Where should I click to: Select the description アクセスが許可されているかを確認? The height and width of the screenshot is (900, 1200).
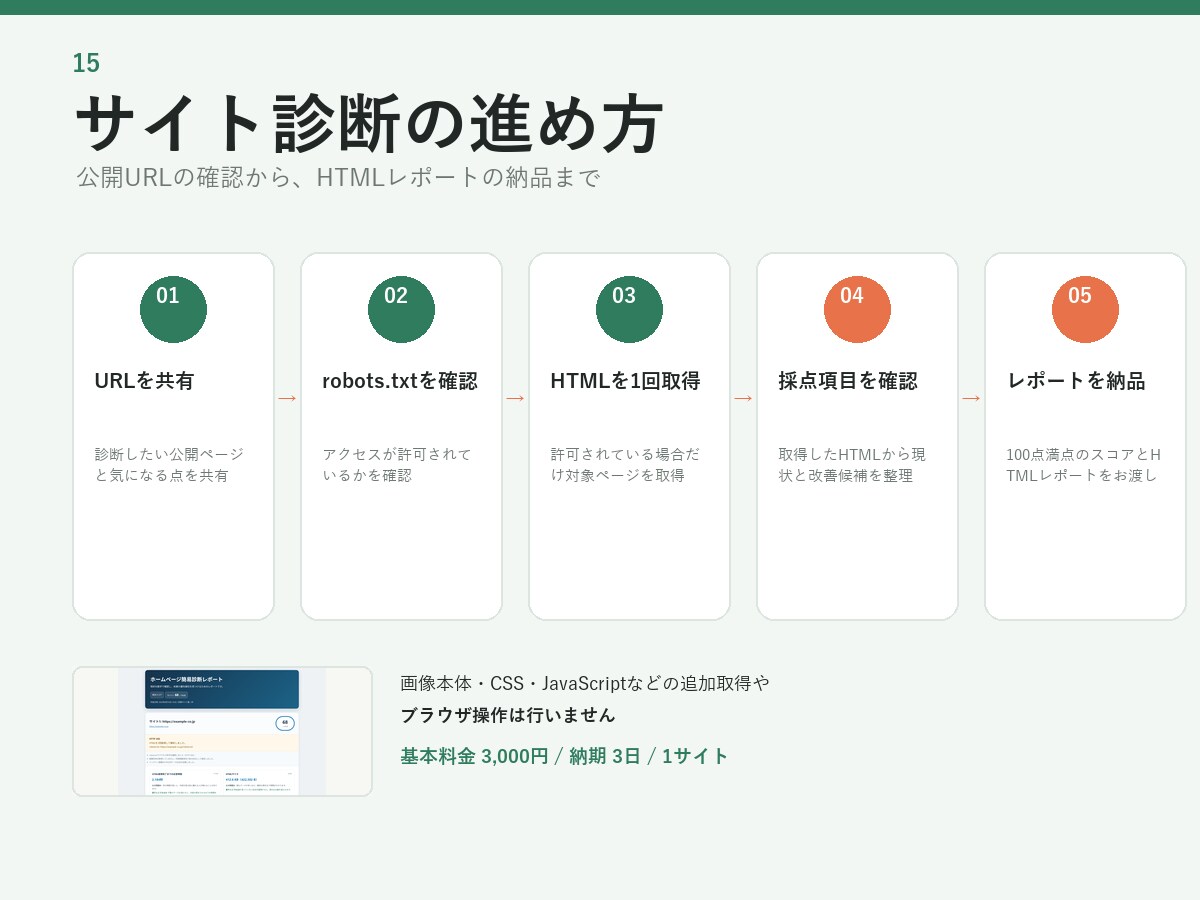[x=397, y=464]
